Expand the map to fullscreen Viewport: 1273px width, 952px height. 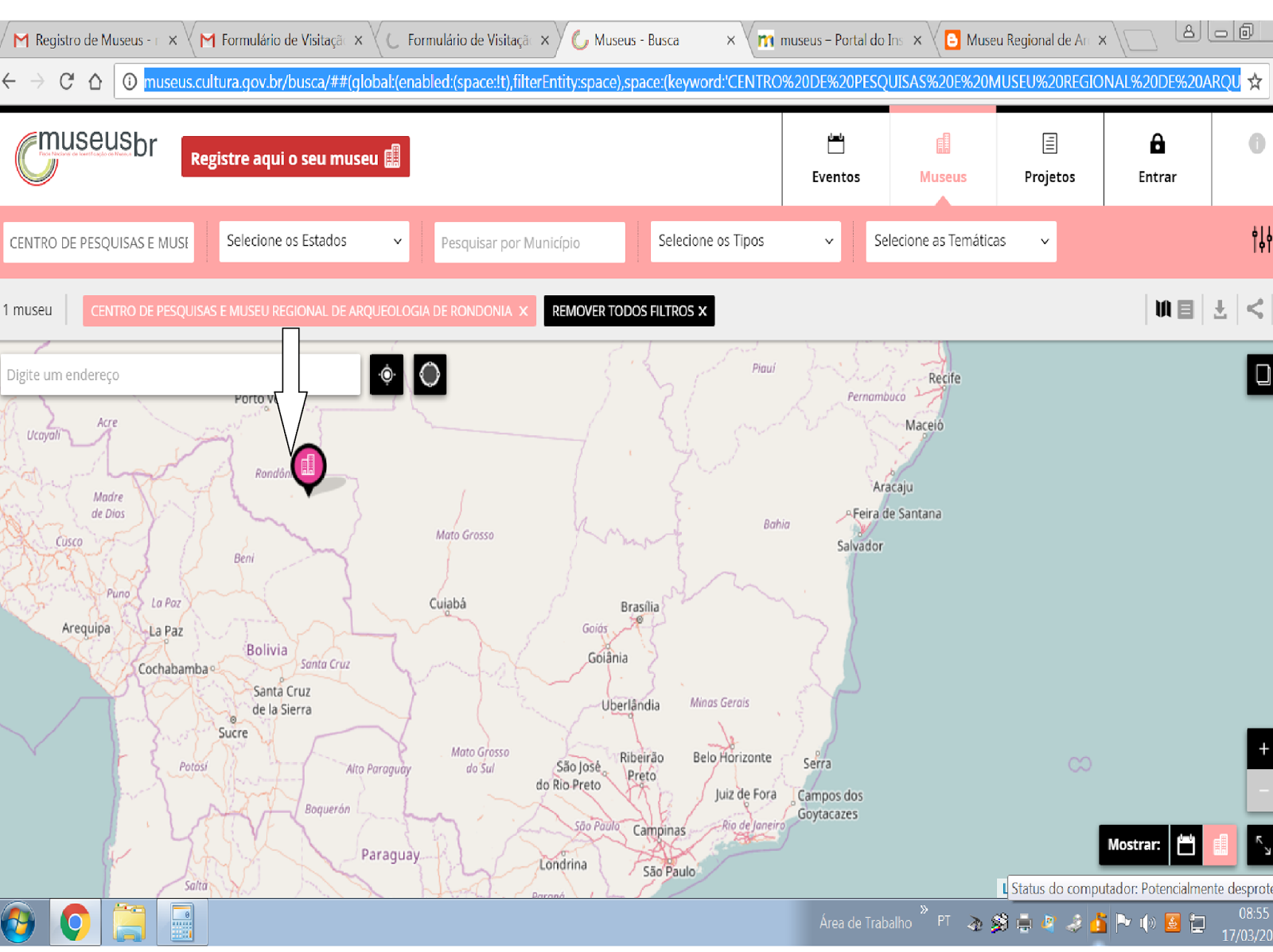[x=1262, y=845]
